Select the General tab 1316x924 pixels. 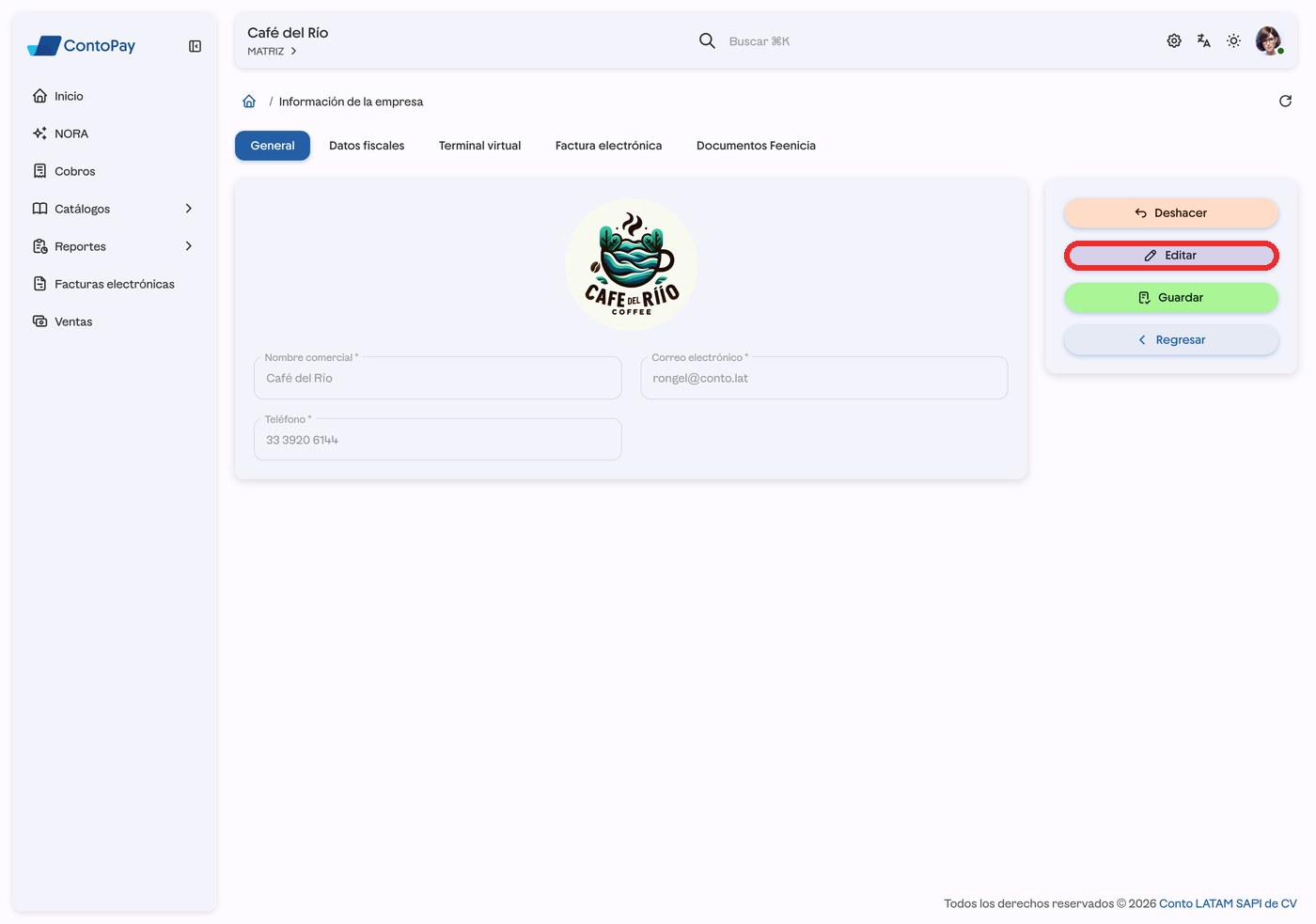273,146
